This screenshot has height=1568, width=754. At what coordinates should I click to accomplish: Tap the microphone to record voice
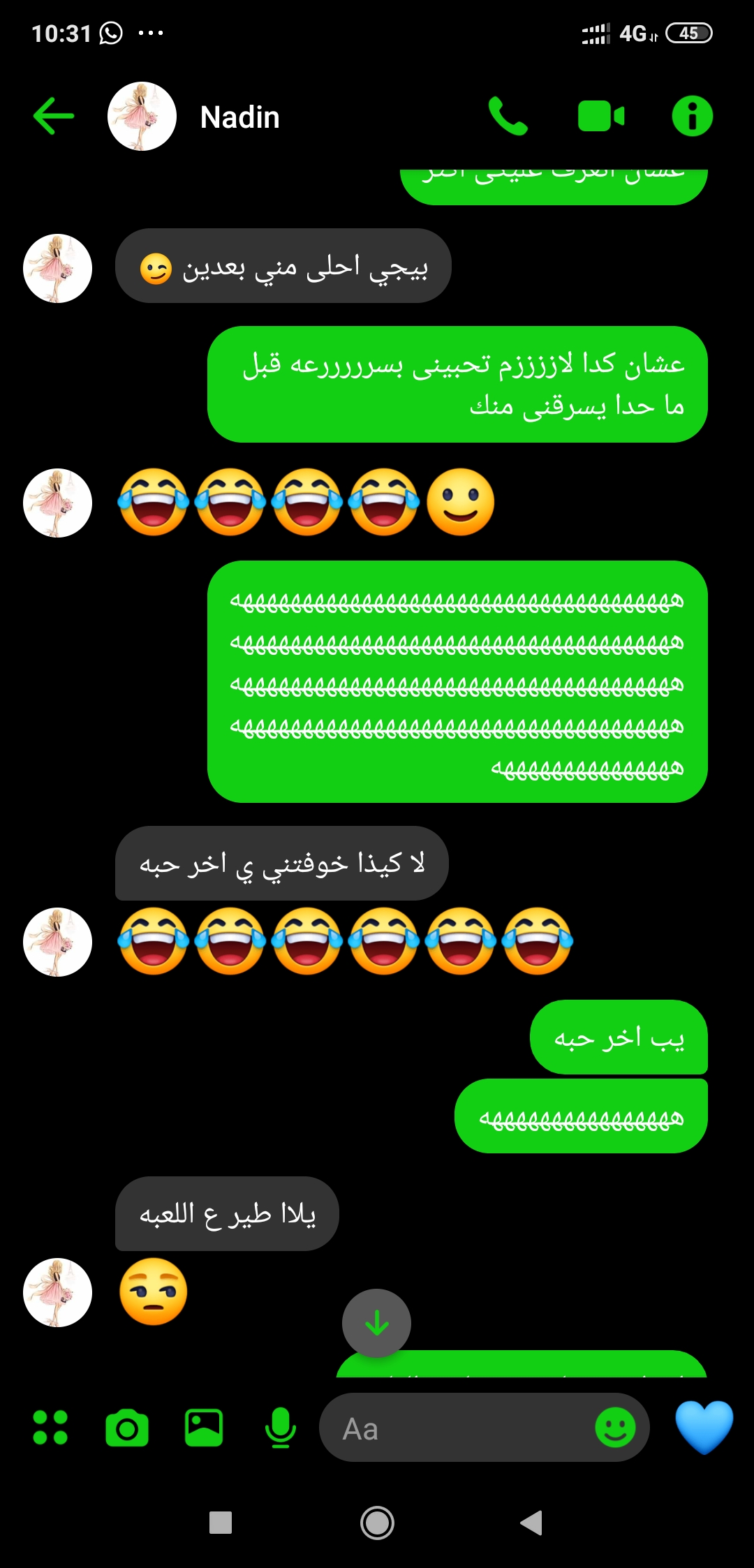pyautogui.click(x=281, y=1428)
